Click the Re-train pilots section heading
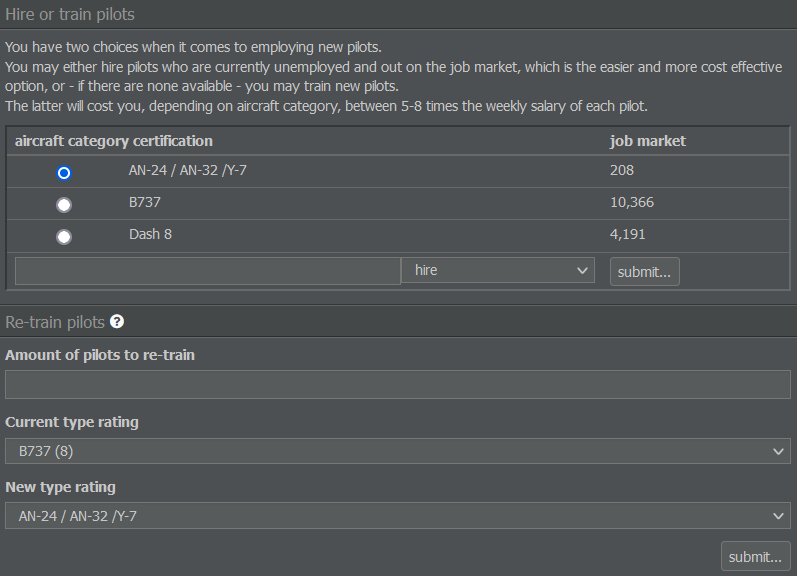 (x=55, y=322)
